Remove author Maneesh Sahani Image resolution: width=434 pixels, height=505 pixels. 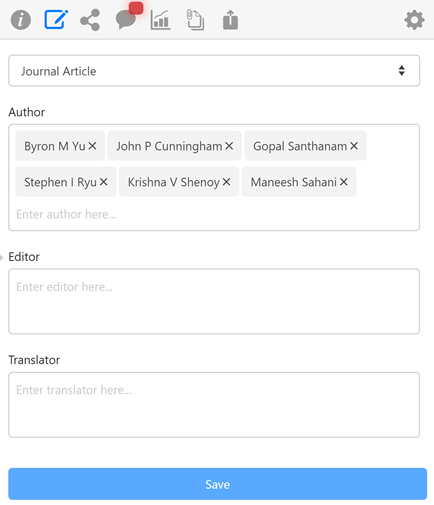(344, 182)
